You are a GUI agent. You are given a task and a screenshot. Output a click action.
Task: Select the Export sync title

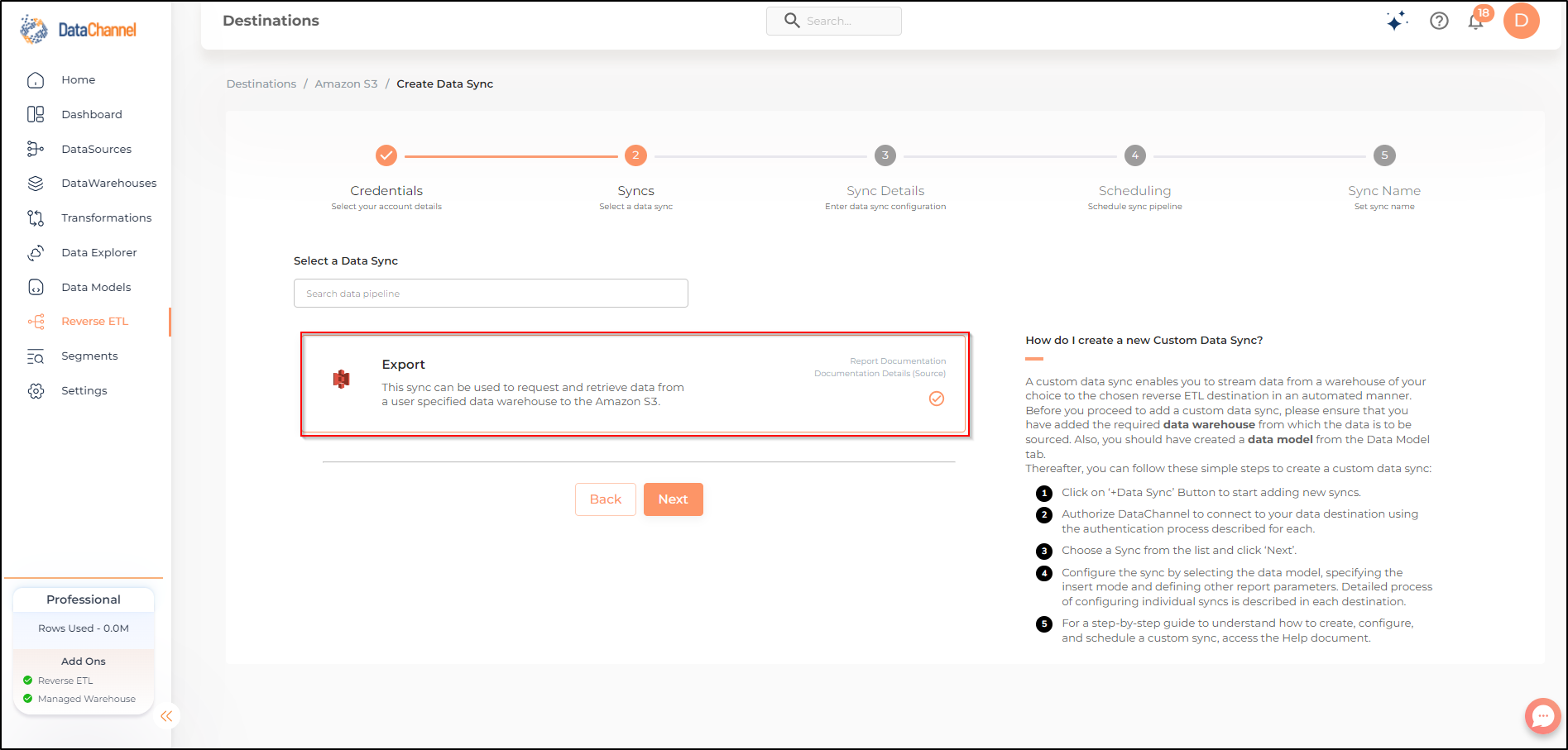click(x=403, y=365)
